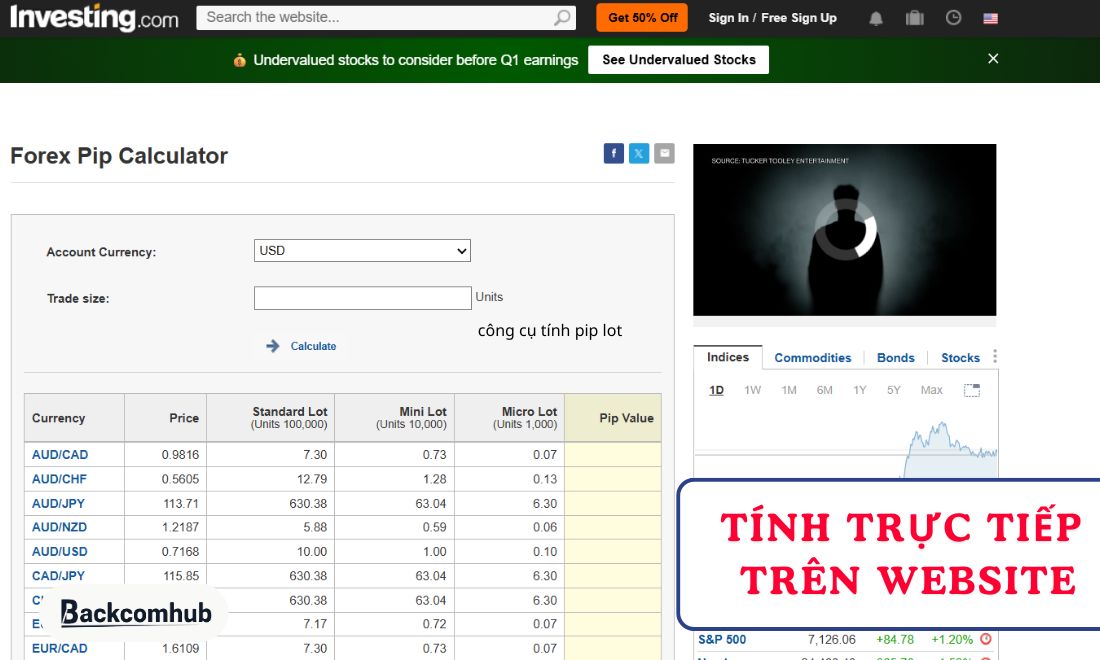Image resolution: width=1100 pixels, height=660 pixels.
Task: Click the Pip Value column header
Action: click(x=613, y=418)
